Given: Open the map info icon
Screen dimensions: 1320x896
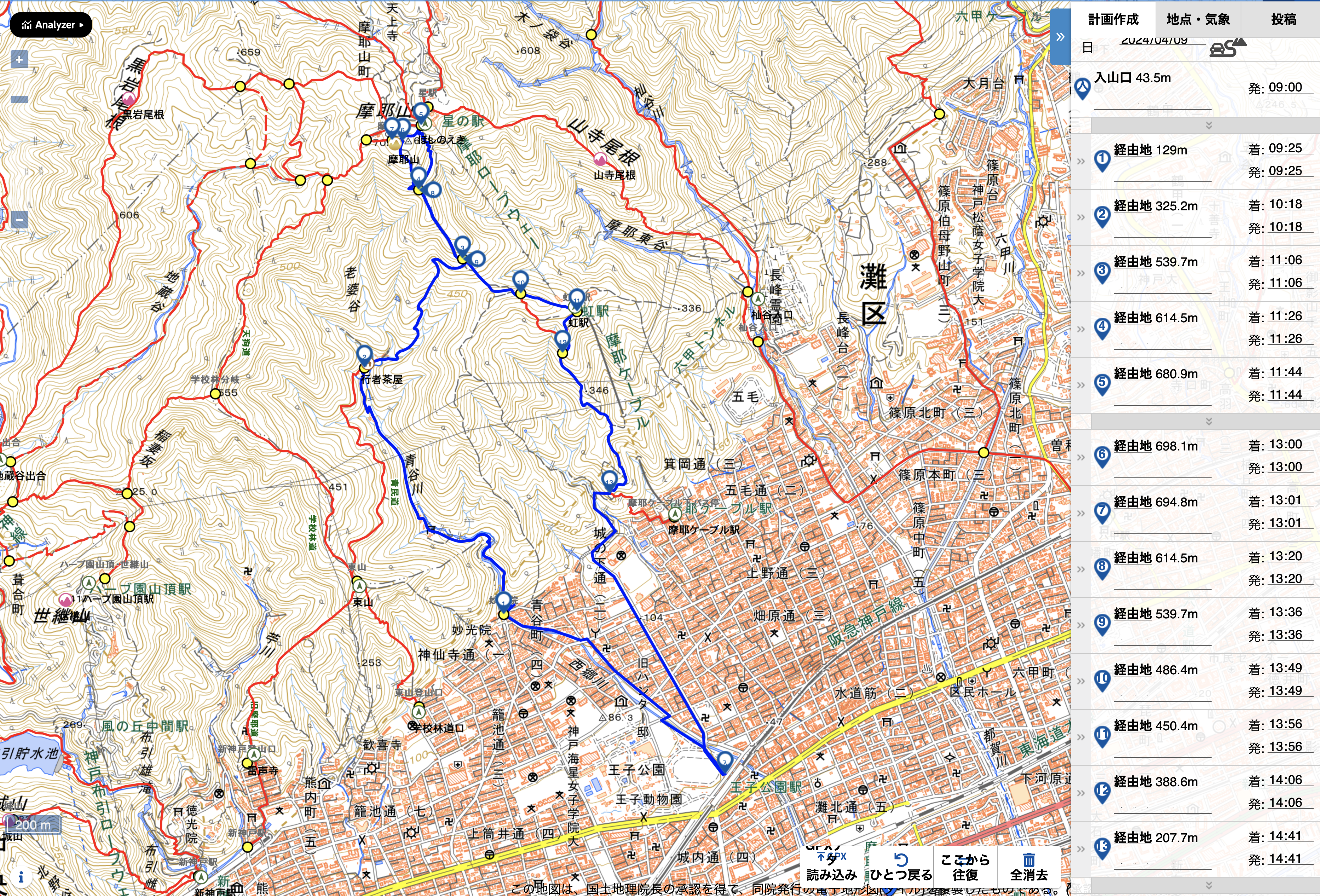Looking at the screenshot, I should pyautogui.click(x=21, y=877).
